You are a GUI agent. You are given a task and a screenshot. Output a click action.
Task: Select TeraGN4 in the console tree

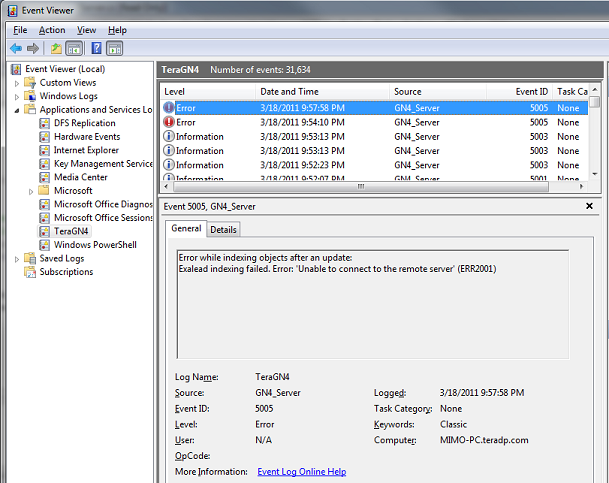pos(71,231)
